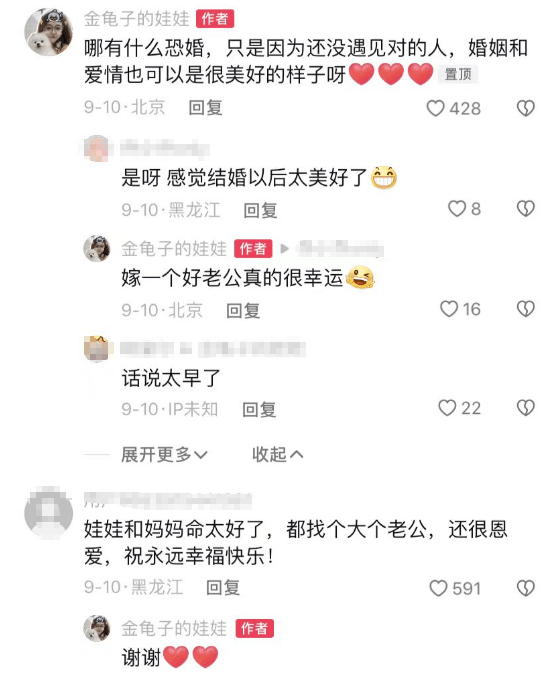Tap the arrow beside 作者 in the reply header

(x=285, y=249)
